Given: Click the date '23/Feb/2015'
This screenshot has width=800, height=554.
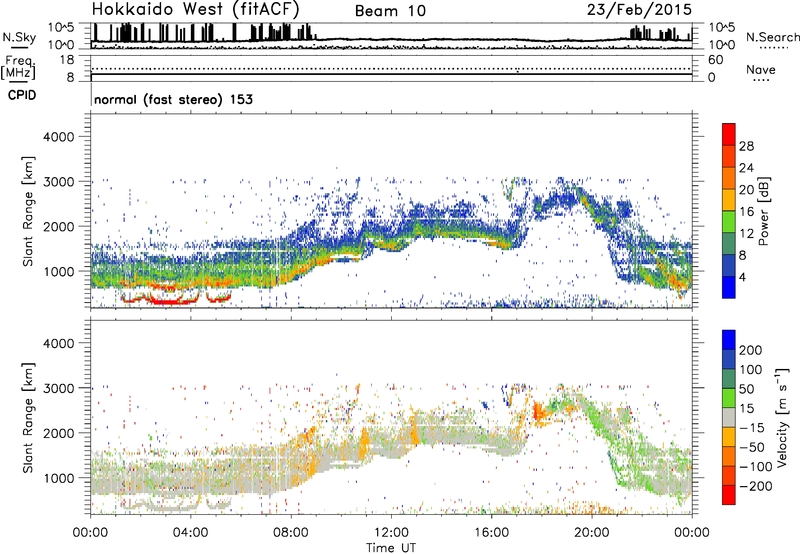Looking at the screenshot, I should point(639,9).
